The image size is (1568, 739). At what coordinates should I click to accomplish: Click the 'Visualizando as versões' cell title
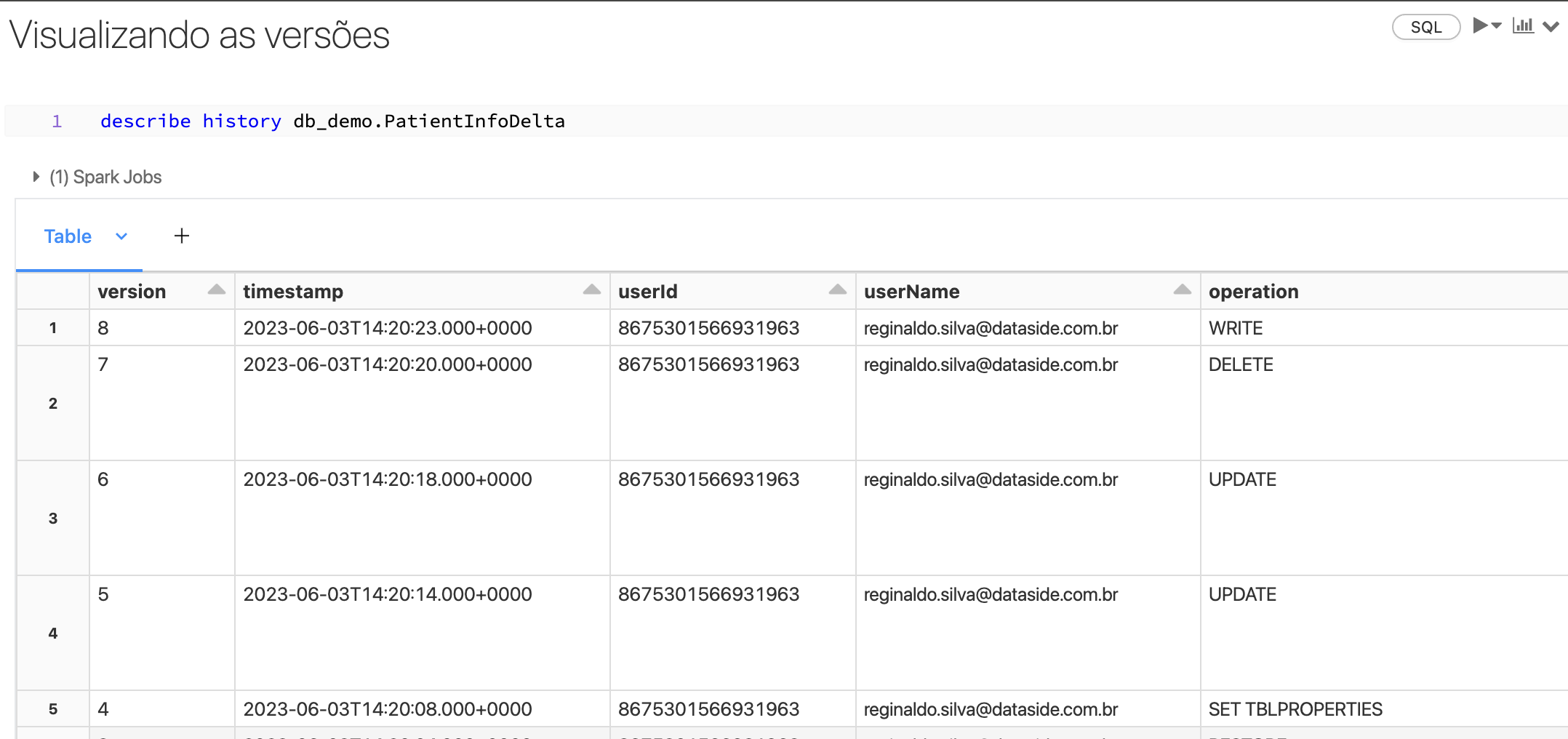click(x=199, y=35)
